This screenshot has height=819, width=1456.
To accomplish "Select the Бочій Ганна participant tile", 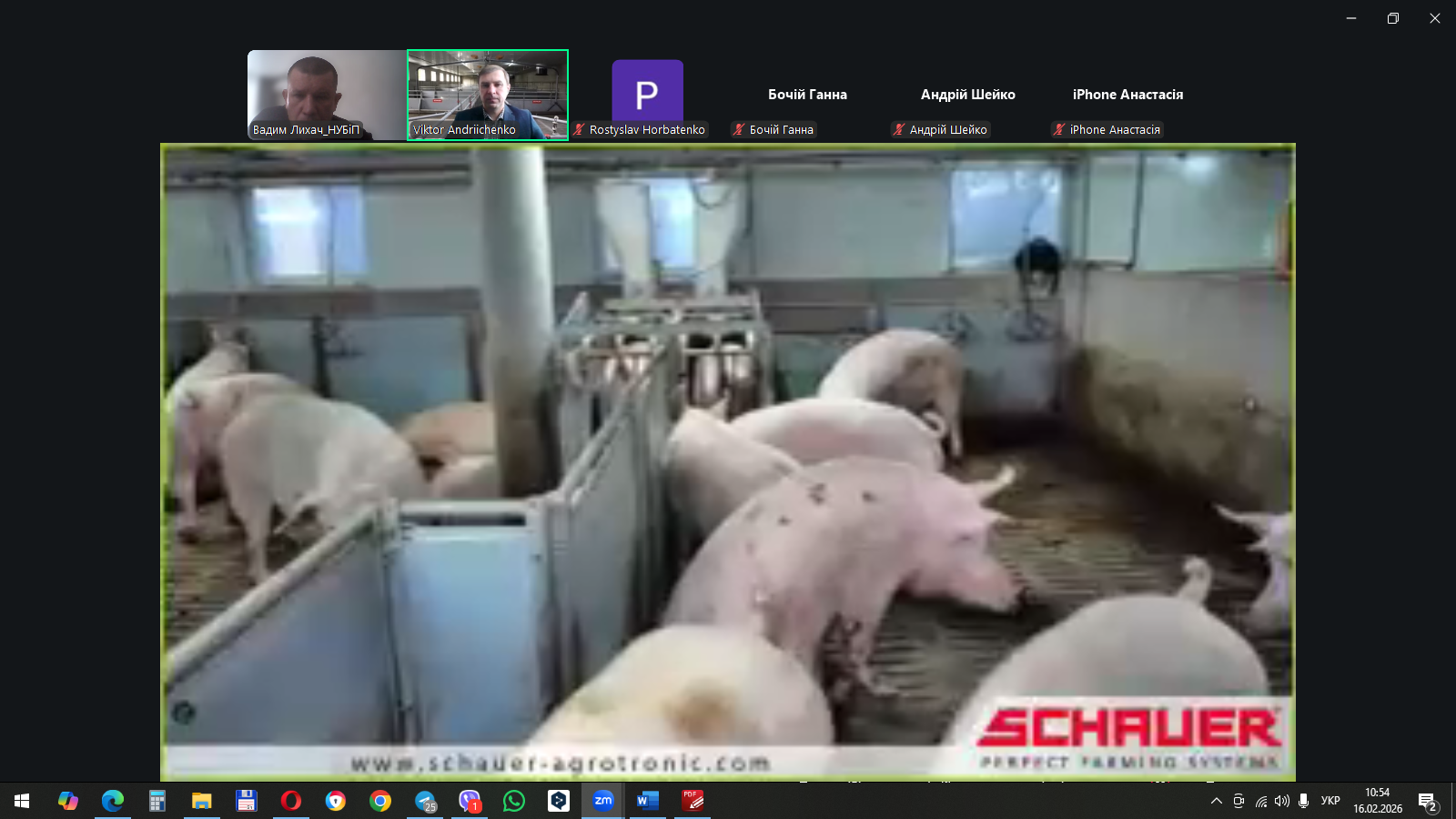I will [x=807, y=95].
